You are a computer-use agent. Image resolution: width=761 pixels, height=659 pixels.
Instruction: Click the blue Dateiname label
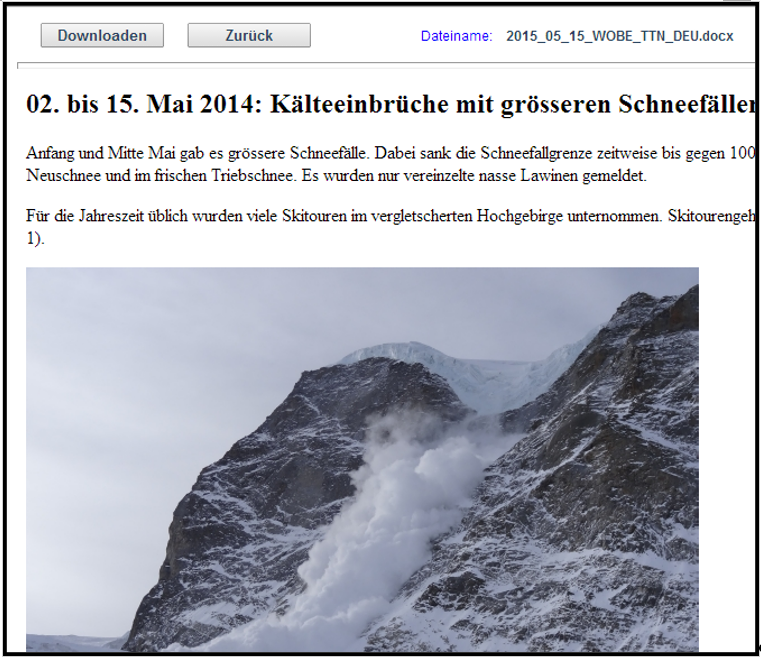[x=456, y=36]
